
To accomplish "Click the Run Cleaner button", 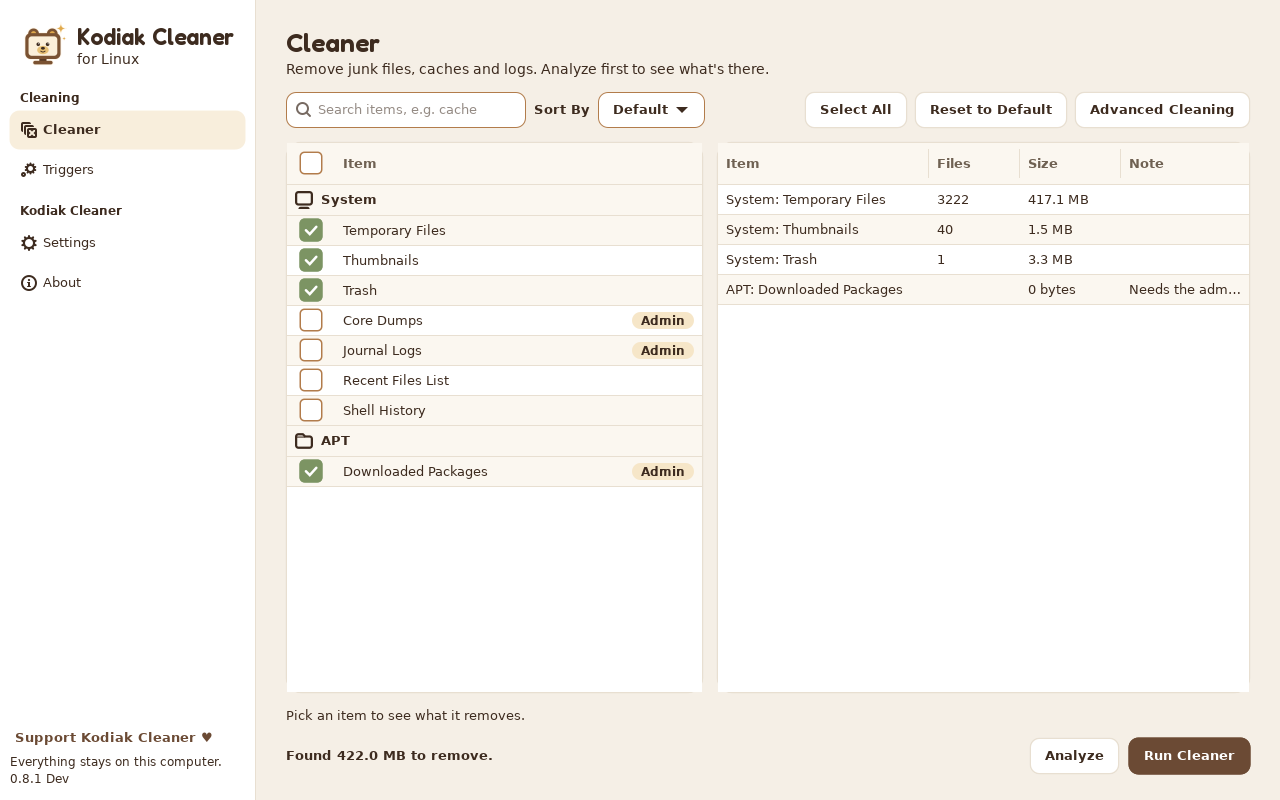I will (1189, 756).
